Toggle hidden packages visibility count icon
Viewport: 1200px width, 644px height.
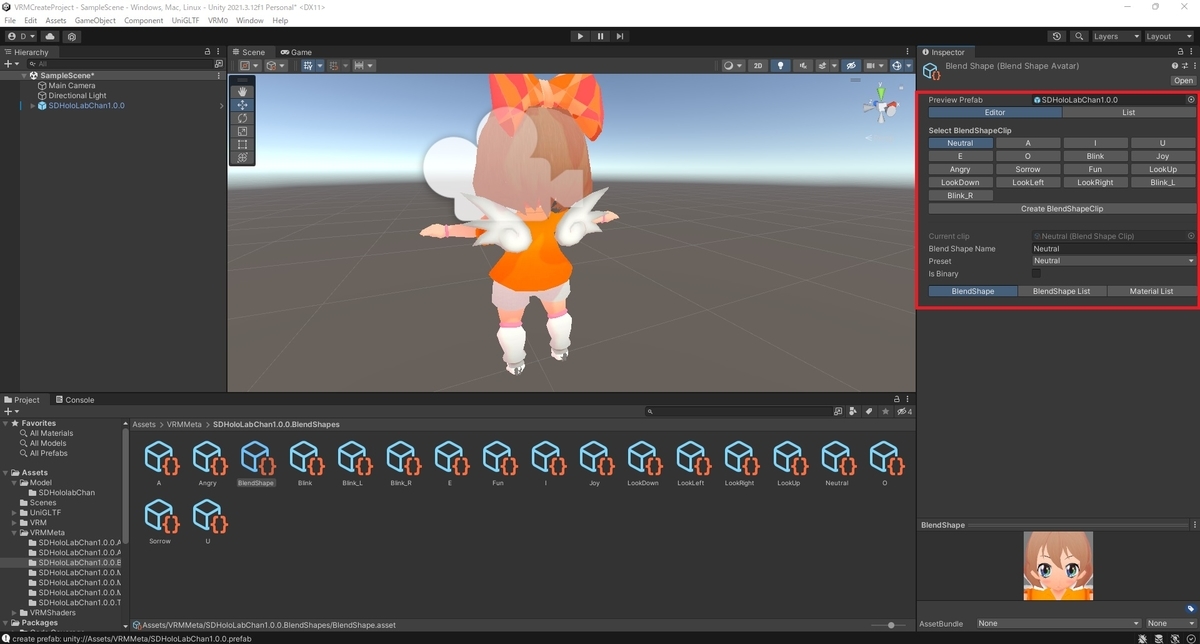(904, 411)
